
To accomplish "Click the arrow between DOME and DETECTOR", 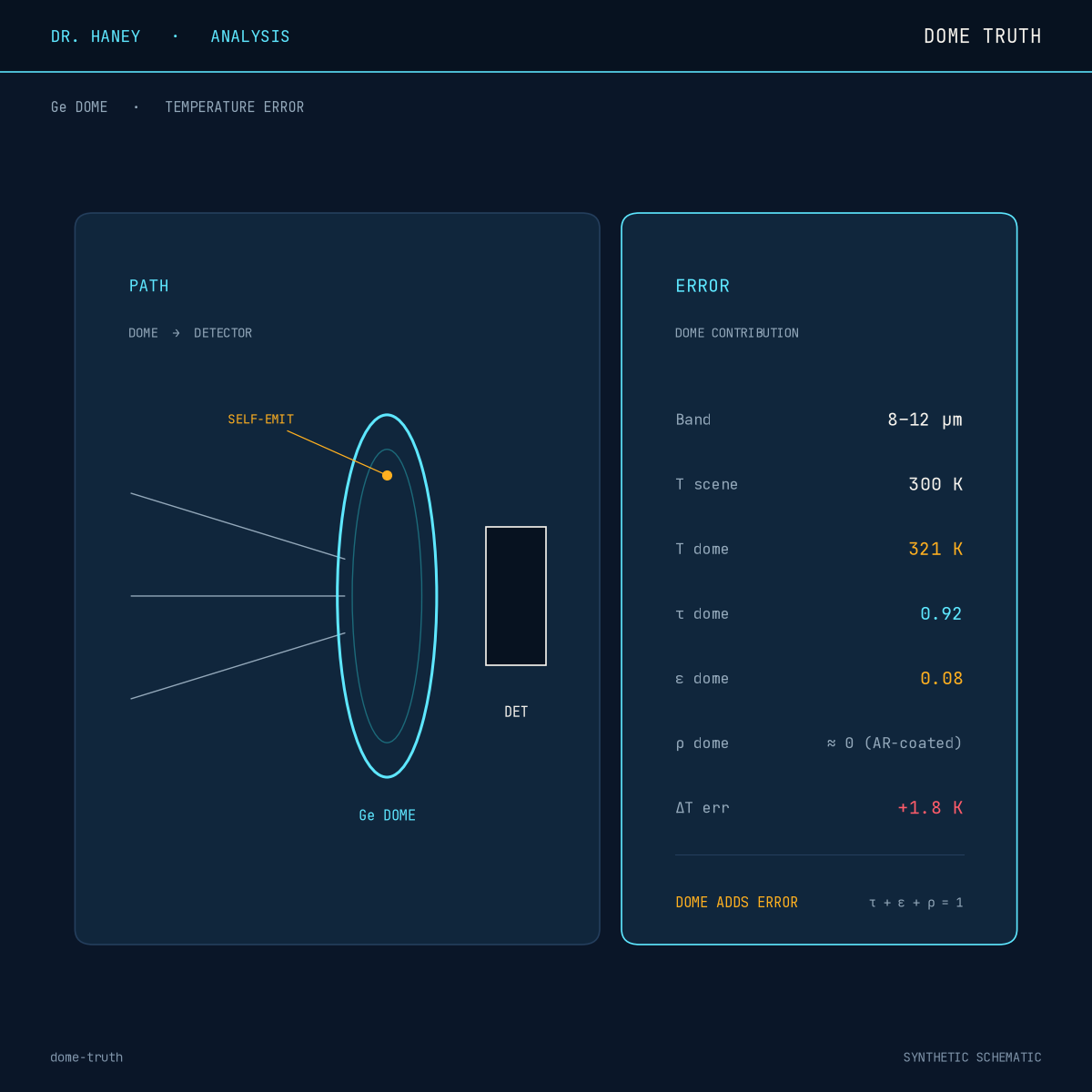I will point(176,333).
